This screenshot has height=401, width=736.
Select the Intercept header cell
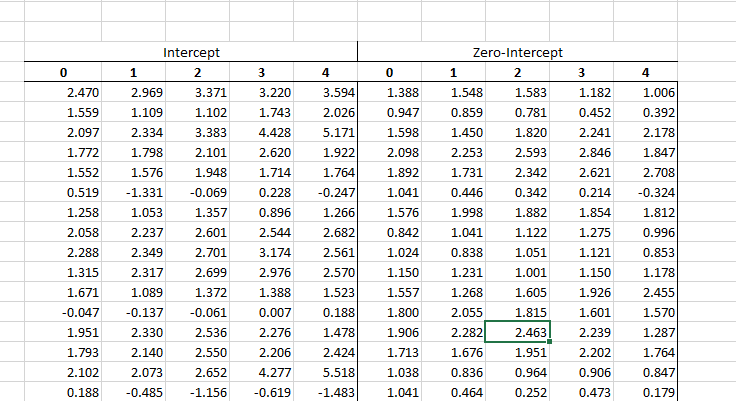click(x=191, y=52)
